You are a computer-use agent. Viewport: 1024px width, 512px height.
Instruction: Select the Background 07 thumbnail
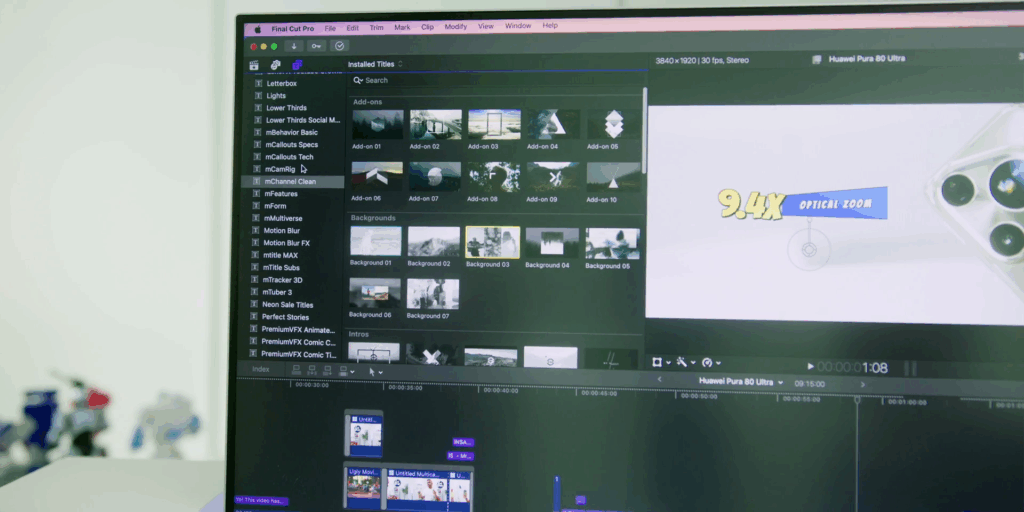(432, 295)
